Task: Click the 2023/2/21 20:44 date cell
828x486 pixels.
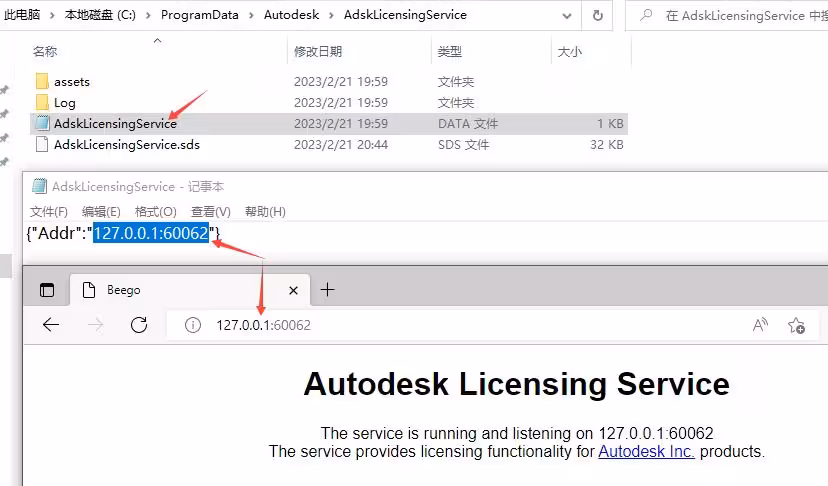Action: (341, 145)
